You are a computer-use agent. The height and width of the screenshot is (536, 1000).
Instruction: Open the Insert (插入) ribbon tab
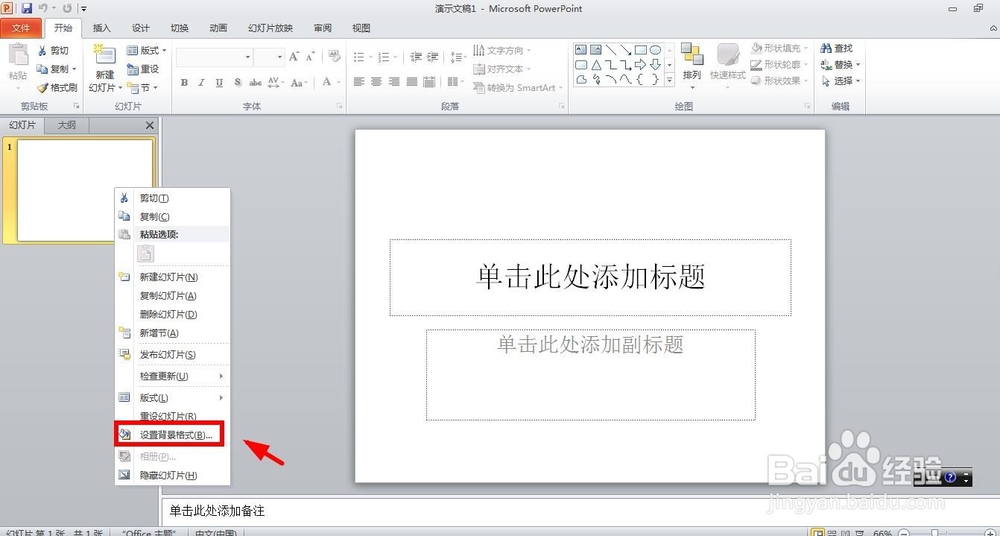point(101,28)
